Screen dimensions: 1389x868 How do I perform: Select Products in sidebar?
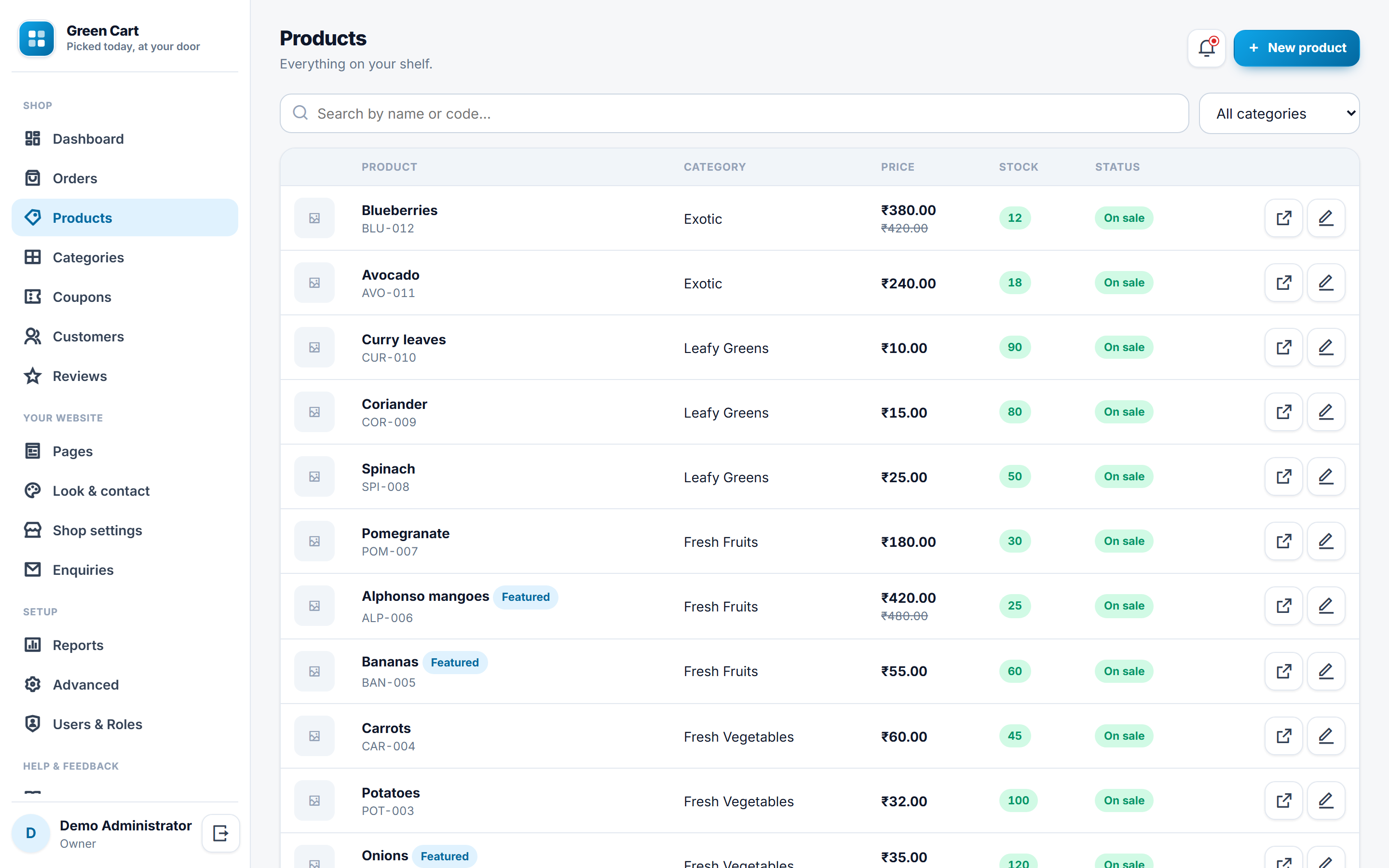pos(124,218)
